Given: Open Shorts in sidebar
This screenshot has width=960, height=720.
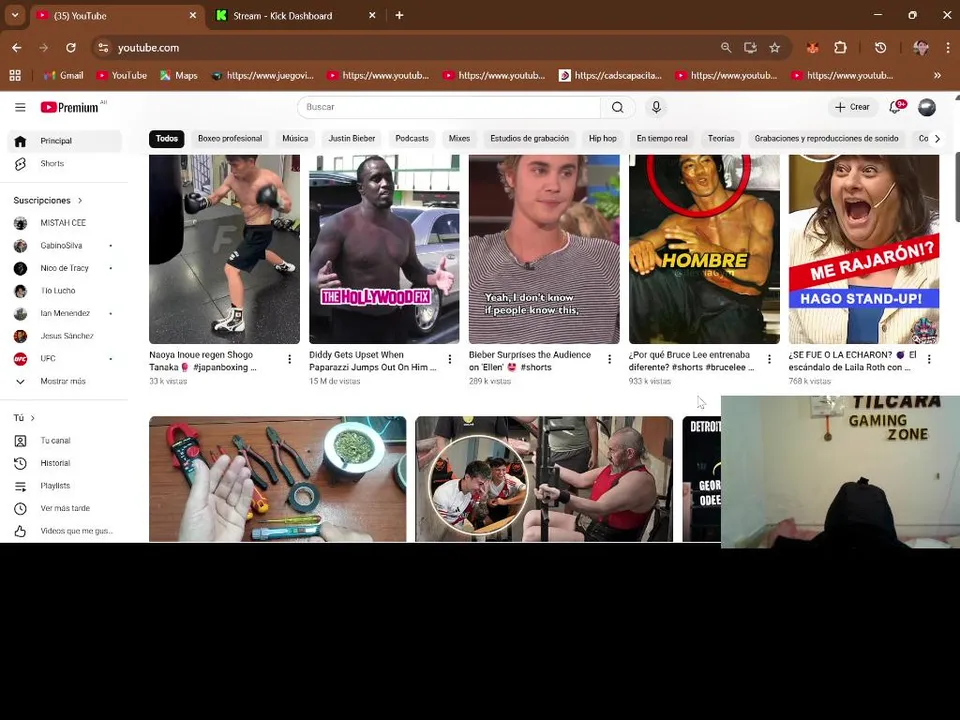Looking at the screenshot, I should (x=64, y=163).
